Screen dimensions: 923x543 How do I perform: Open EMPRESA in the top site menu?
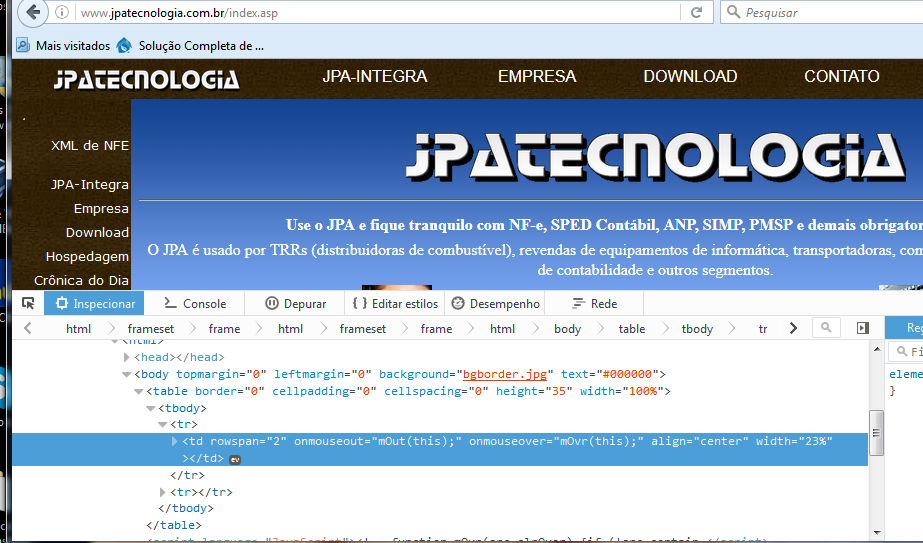pos(537,77)
